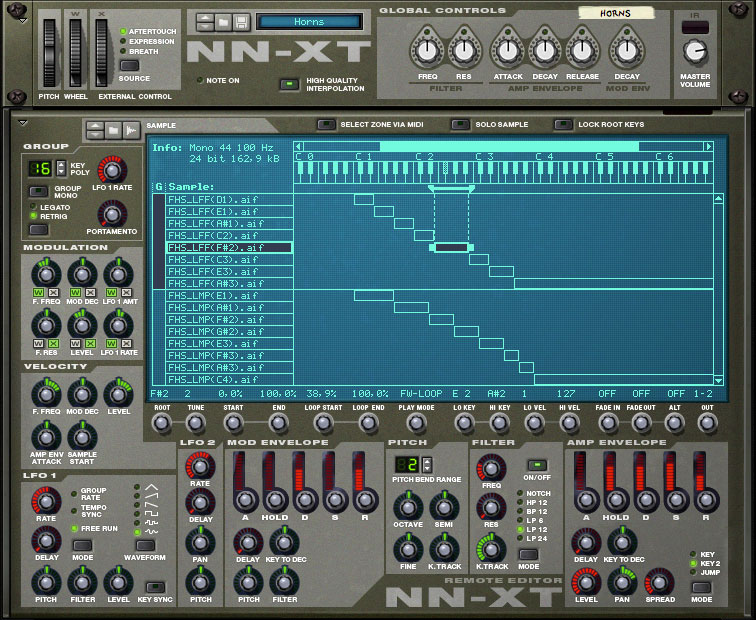The image size is (756, 620).
Task: Click the Key Poly up/down stepper
Action: coord(61,168)
